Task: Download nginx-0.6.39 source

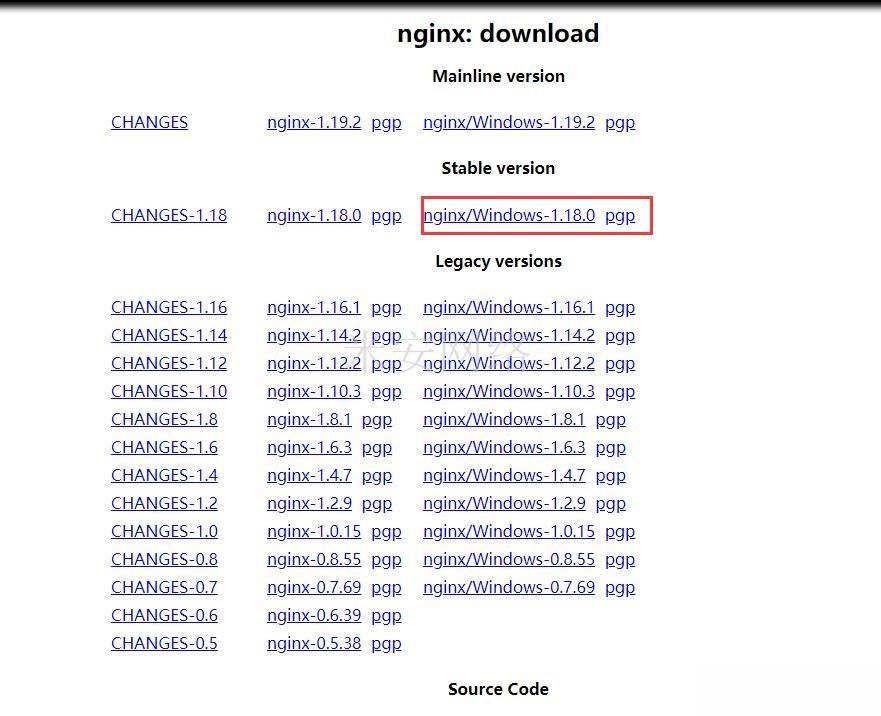Action: tap(314, 616)
